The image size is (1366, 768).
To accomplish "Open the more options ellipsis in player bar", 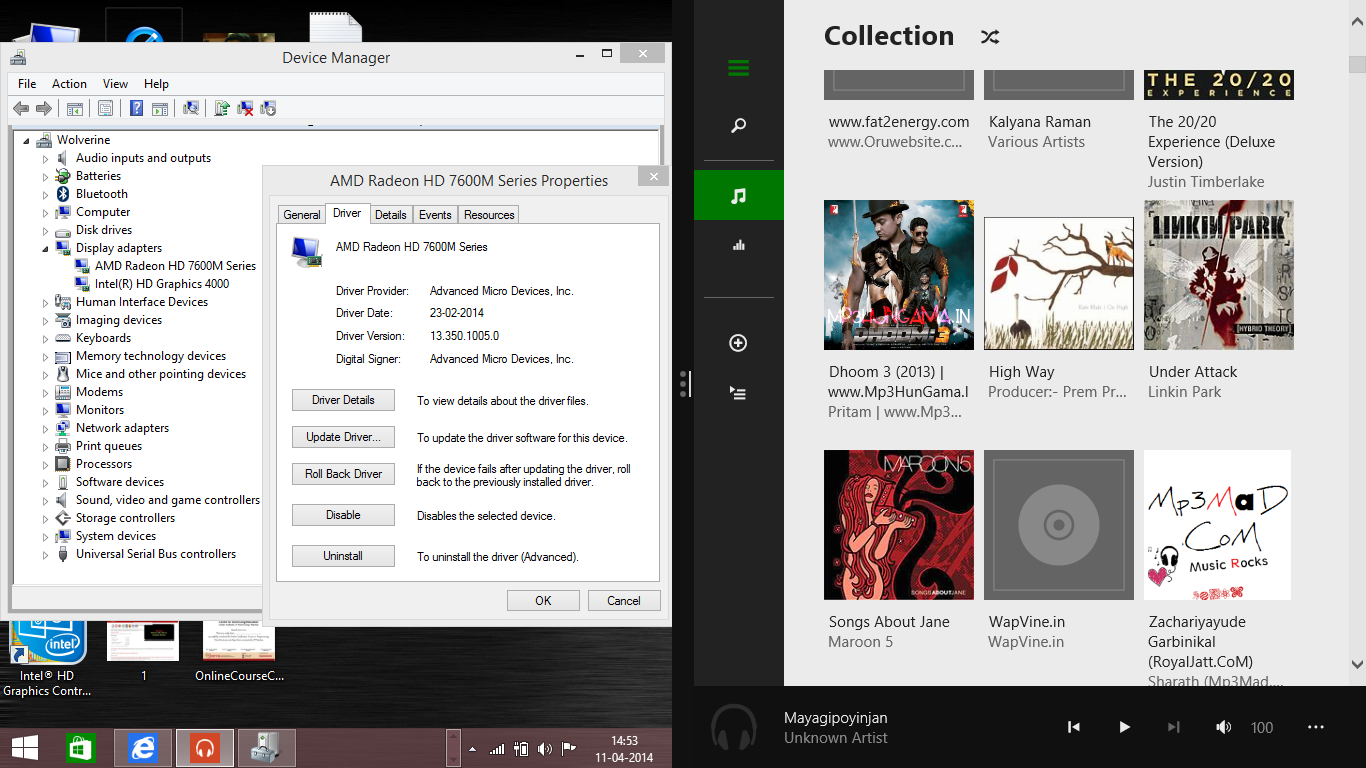I will 1316,727.
